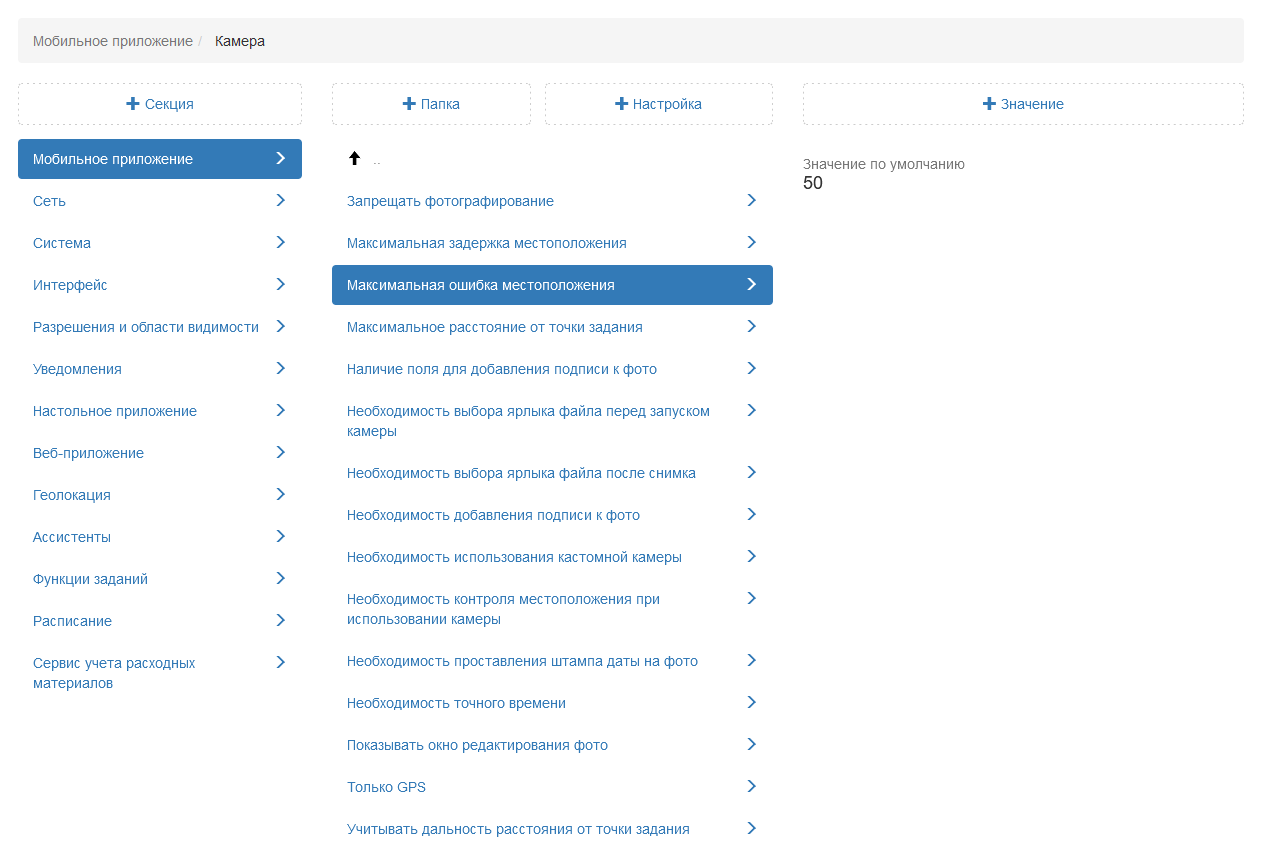Open Разрешения и области видимости section

pyautogui.click(x=160, y=327)
